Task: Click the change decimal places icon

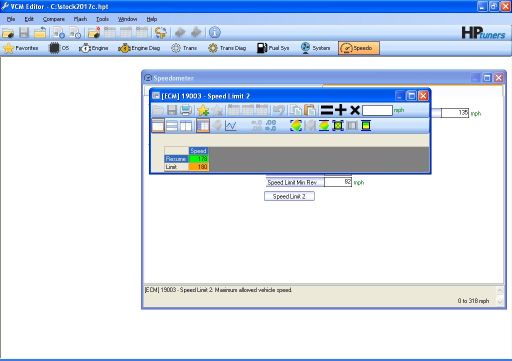Action: point(271,126)
